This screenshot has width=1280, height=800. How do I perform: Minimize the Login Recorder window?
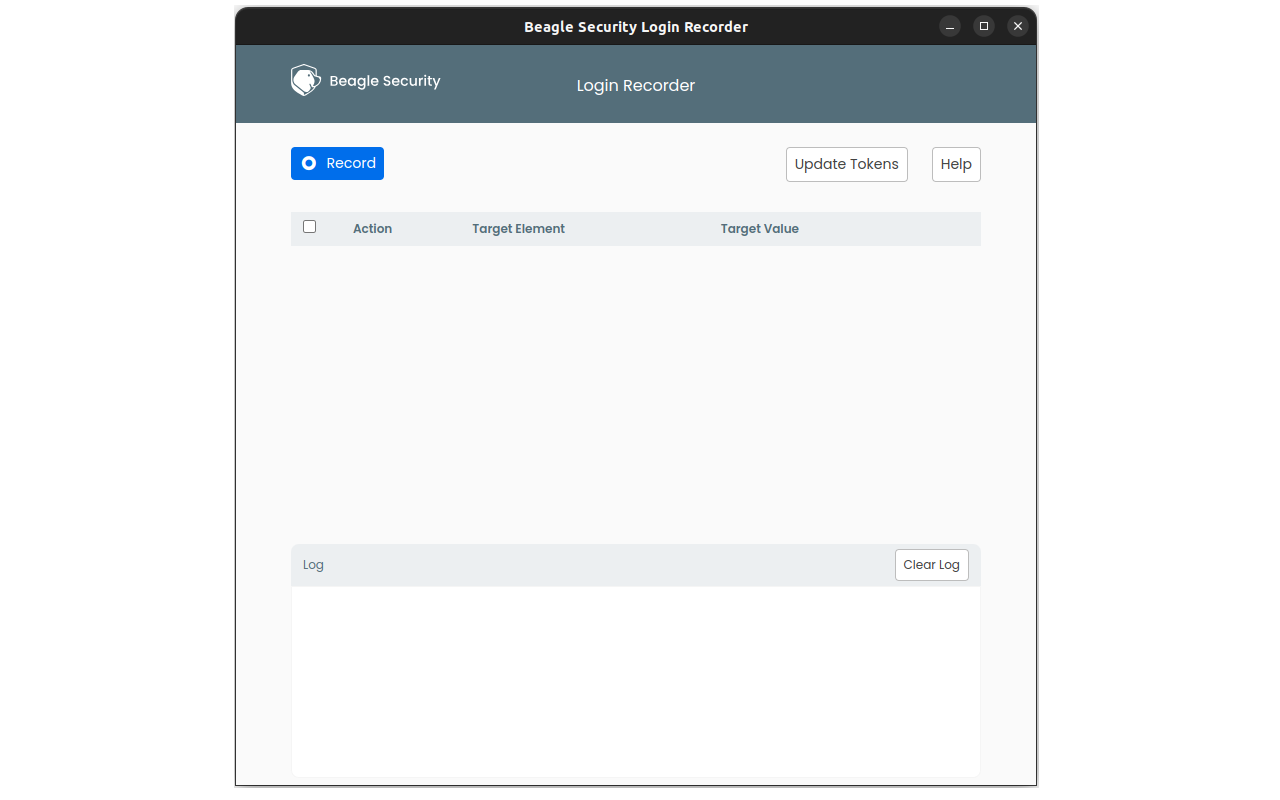click(x=950, y=26)
